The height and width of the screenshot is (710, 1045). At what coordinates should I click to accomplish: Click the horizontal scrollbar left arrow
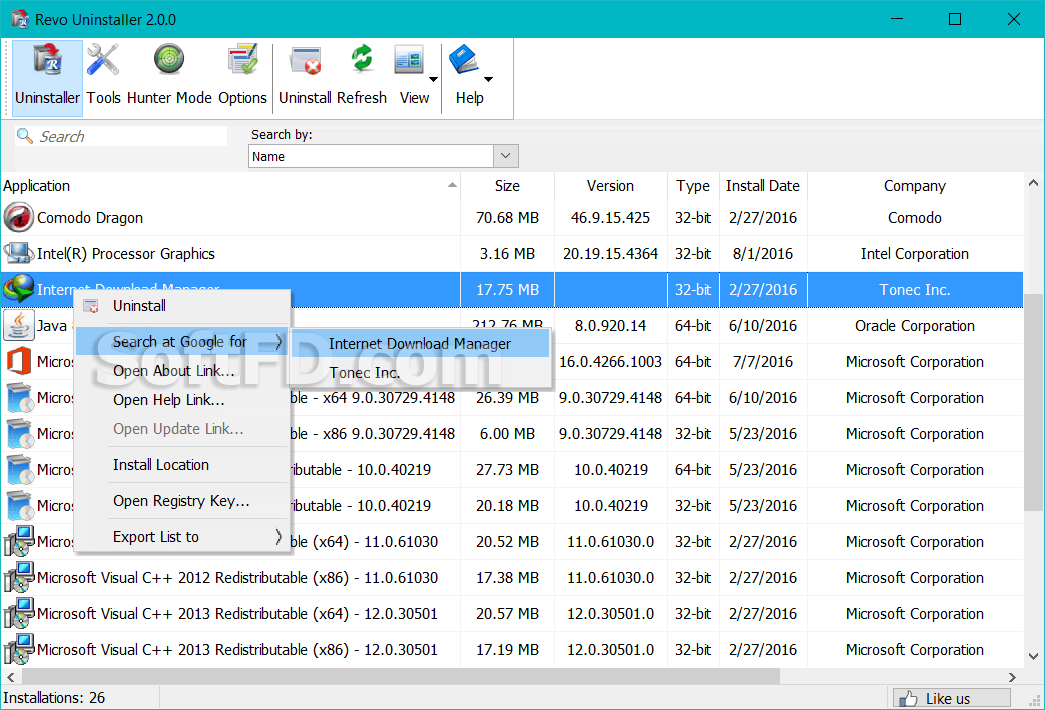pos(10,677)
